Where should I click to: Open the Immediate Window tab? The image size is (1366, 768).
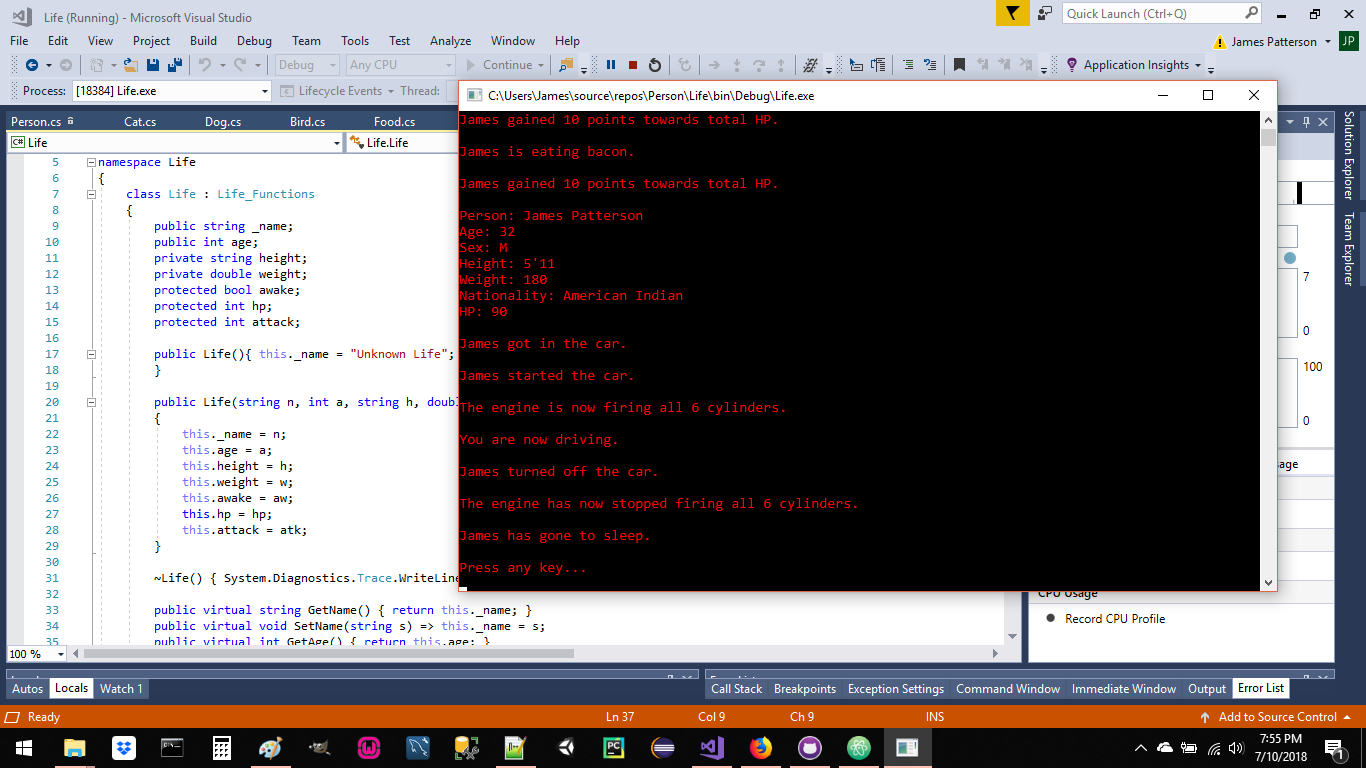(1124, 688)
